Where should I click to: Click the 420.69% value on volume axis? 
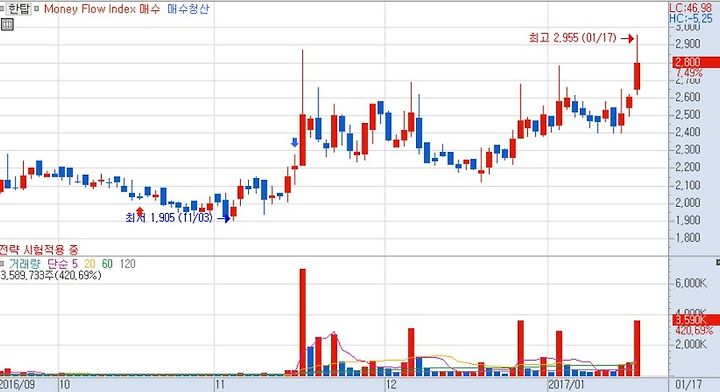point(693,330)
